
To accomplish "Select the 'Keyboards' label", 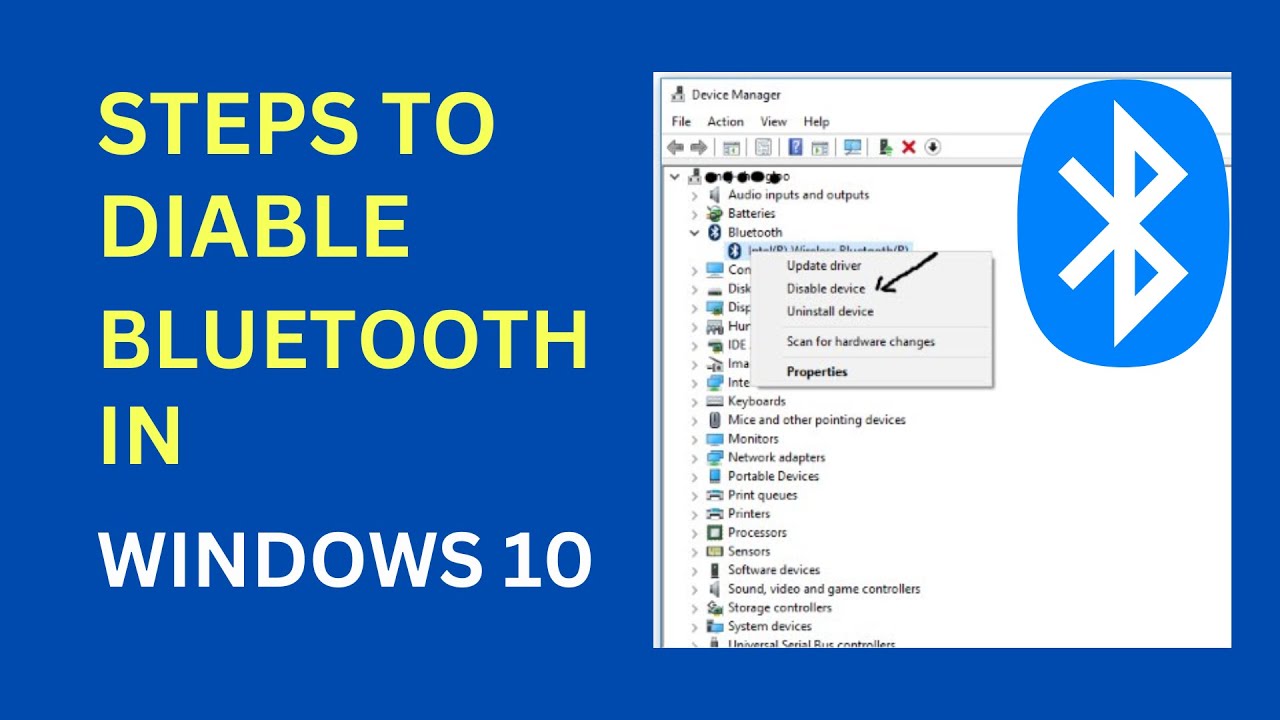I will [x=757, y=401].
